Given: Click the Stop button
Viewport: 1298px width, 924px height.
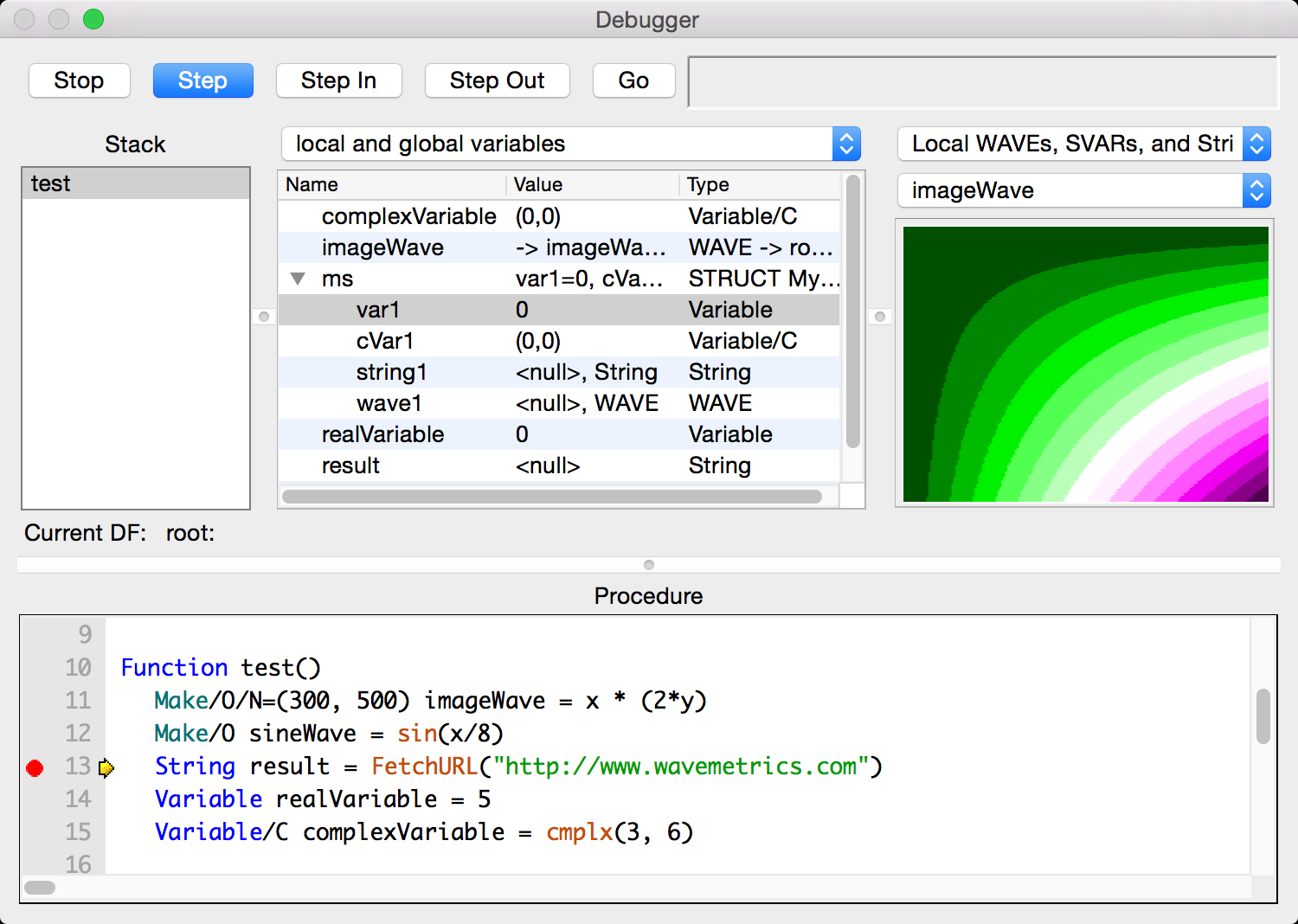Looking at the screenshot, I should click(80, 80).
